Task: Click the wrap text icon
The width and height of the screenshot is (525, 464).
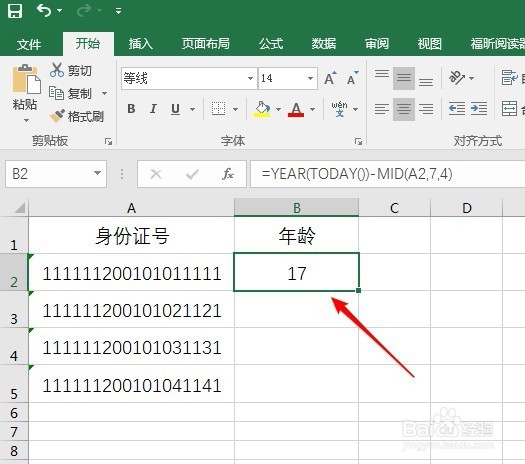Action: coord(509,78)
